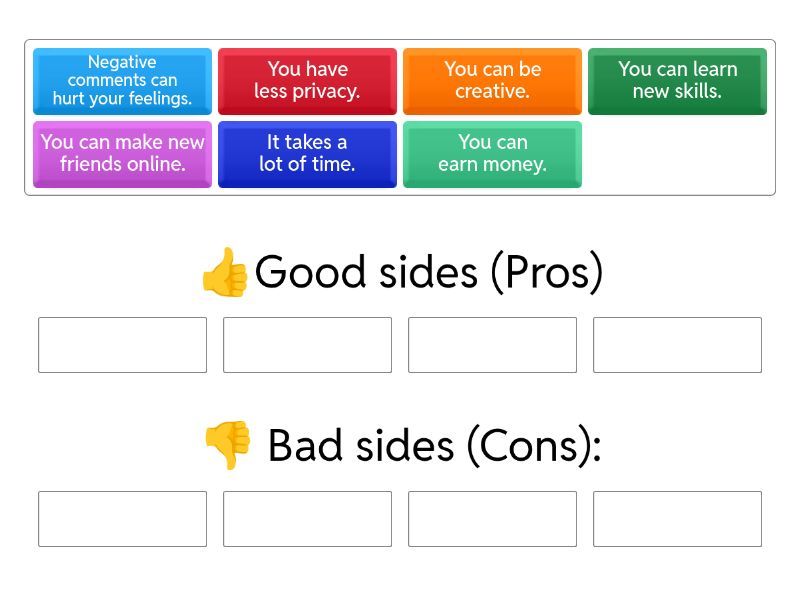Click the first empty box under Good sides
Image resolution: width=800 pixels, height=600 pixels.
coord(122,345)
